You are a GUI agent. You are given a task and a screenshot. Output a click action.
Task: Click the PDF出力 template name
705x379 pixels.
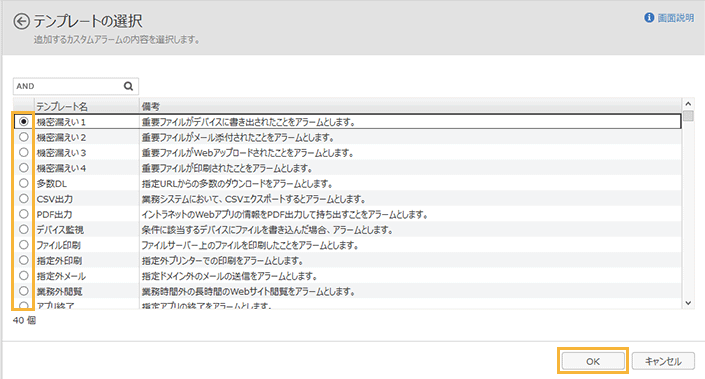pyautogui.click(x=54, y=214)
